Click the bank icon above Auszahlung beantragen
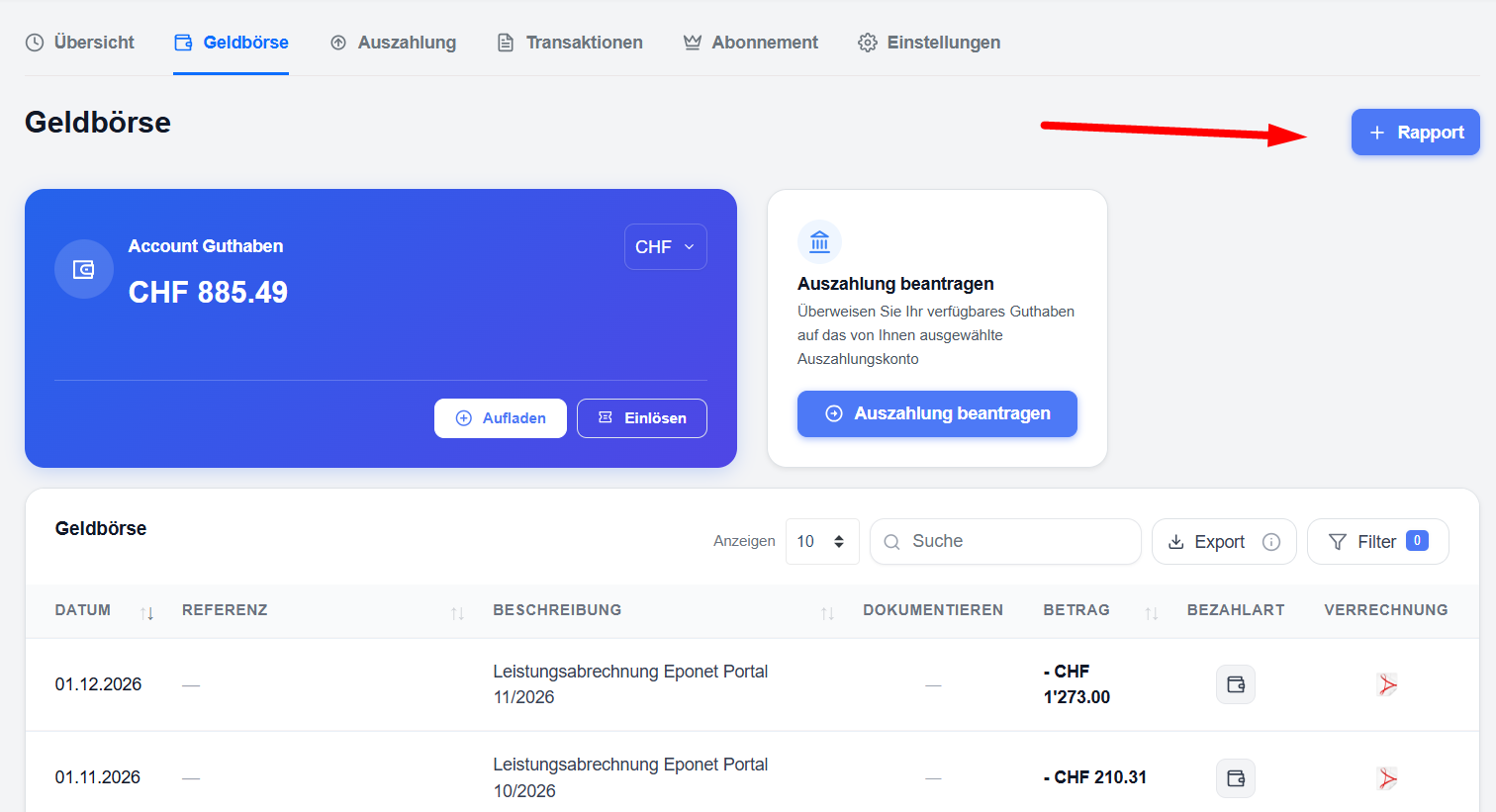 [x=819, y=241]
